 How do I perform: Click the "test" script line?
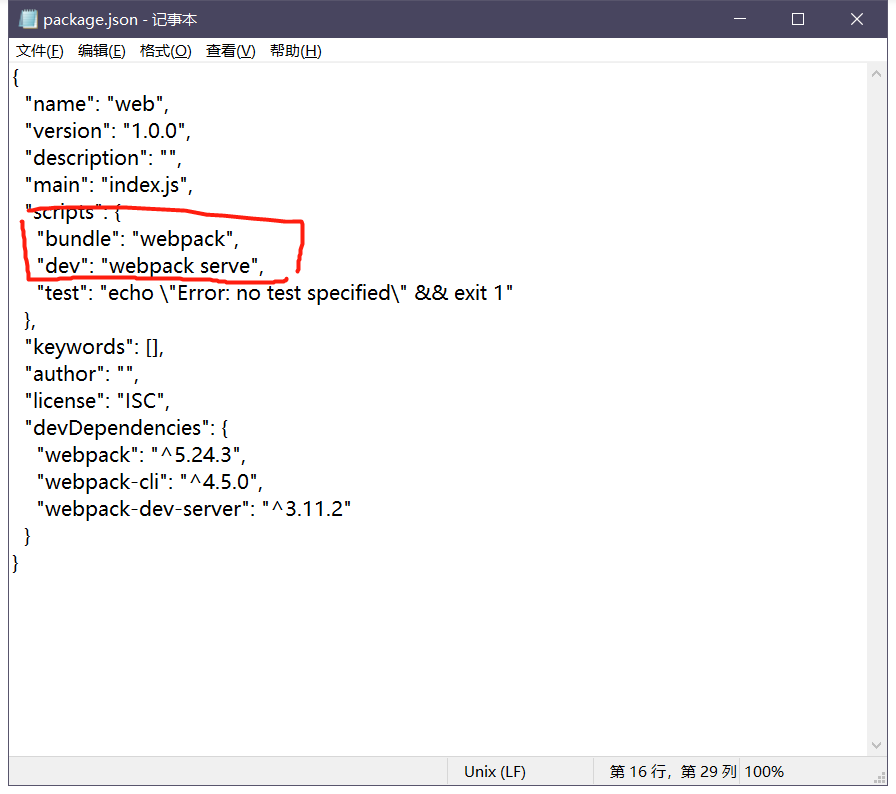(275, 293)
